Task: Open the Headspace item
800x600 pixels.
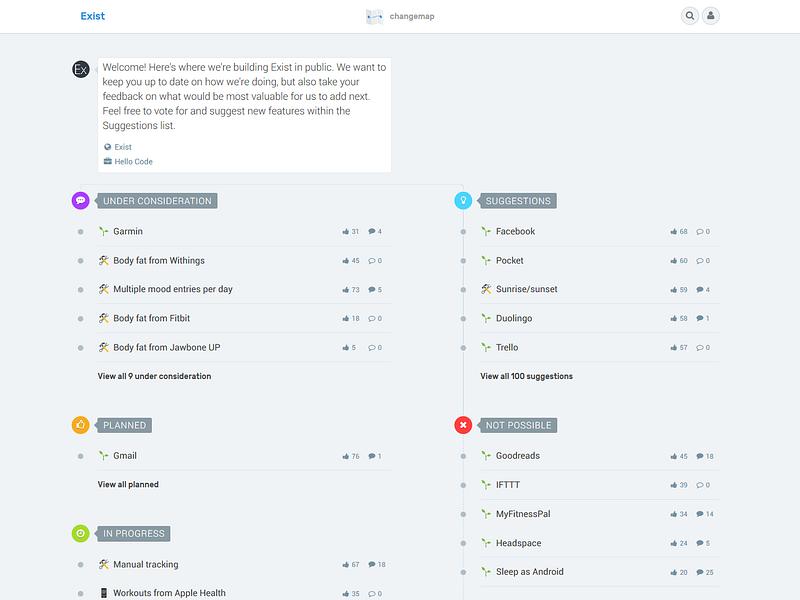Action: [x=518, y=543]
